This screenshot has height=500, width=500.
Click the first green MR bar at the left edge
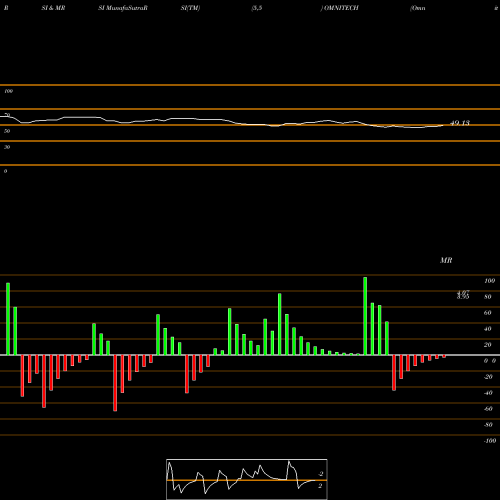point(8,319)
